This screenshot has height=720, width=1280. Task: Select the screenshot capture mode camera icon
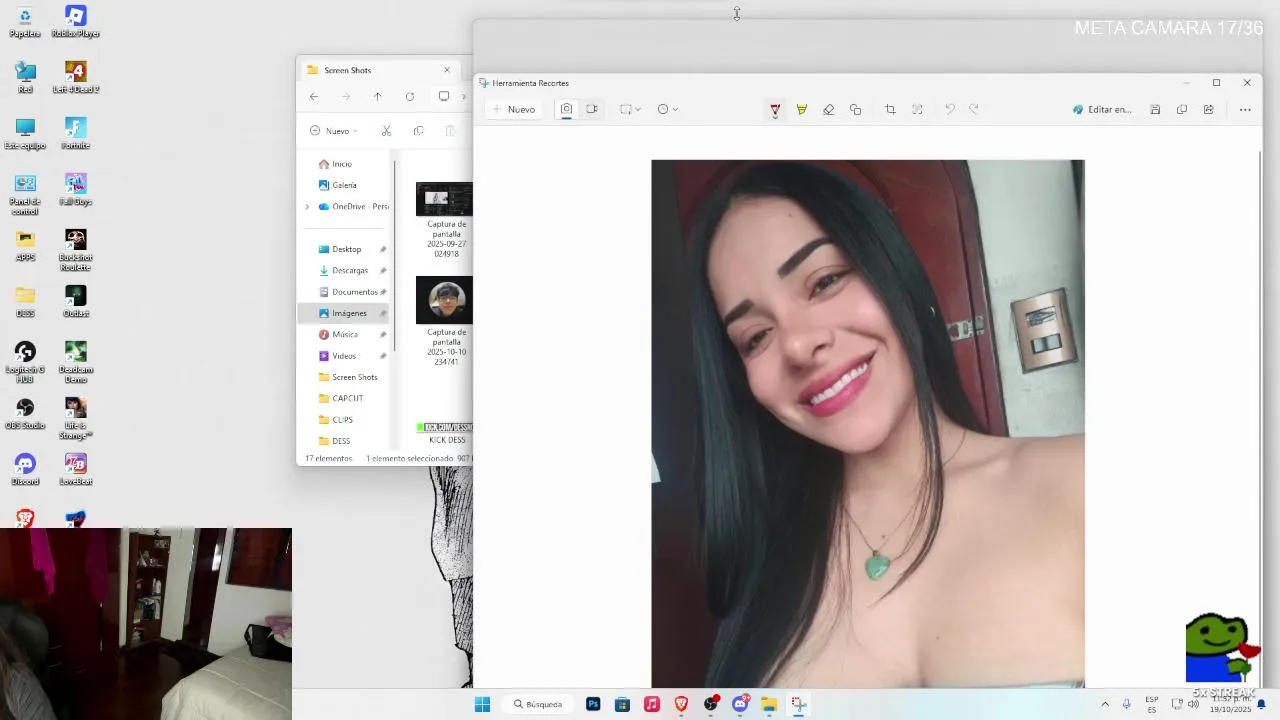(566, 109)
